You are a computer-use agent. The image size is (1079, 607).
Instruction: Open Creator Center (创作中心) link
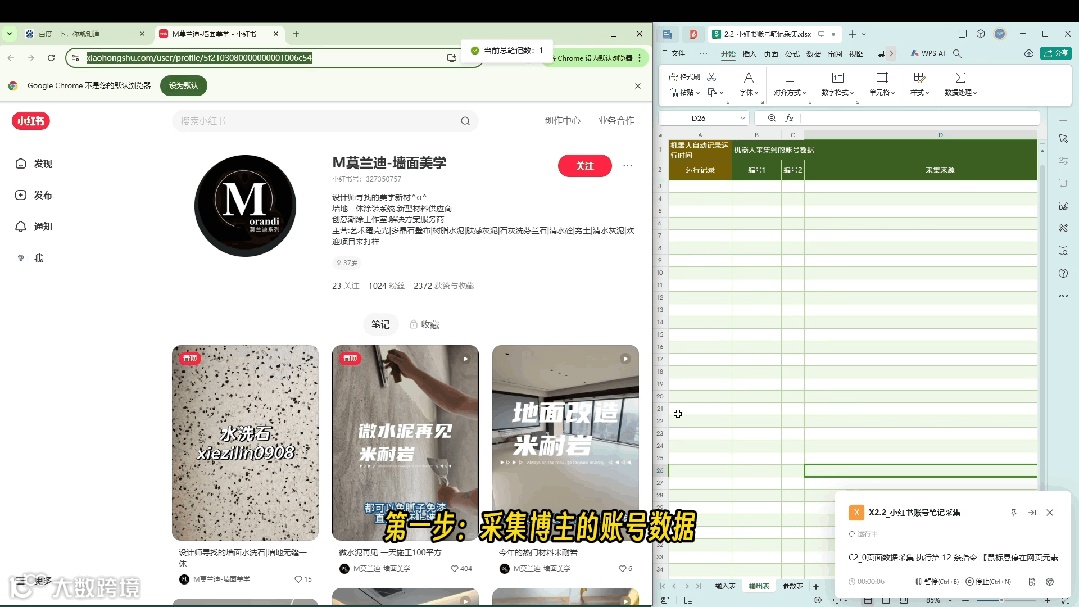[x=563, y=120]
